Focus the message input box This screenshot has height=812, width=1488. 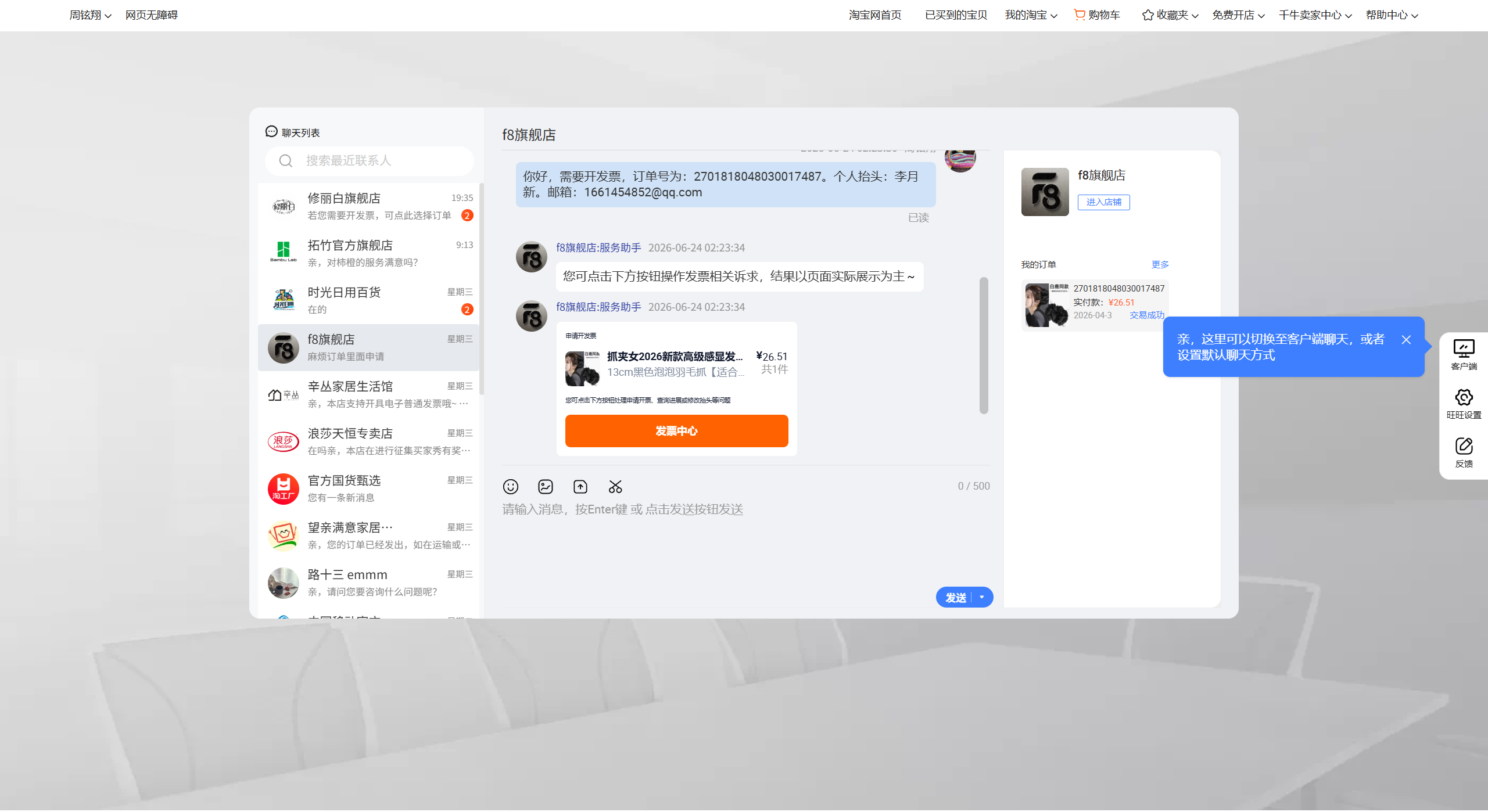pyautogui.click(x=746, y=540)
